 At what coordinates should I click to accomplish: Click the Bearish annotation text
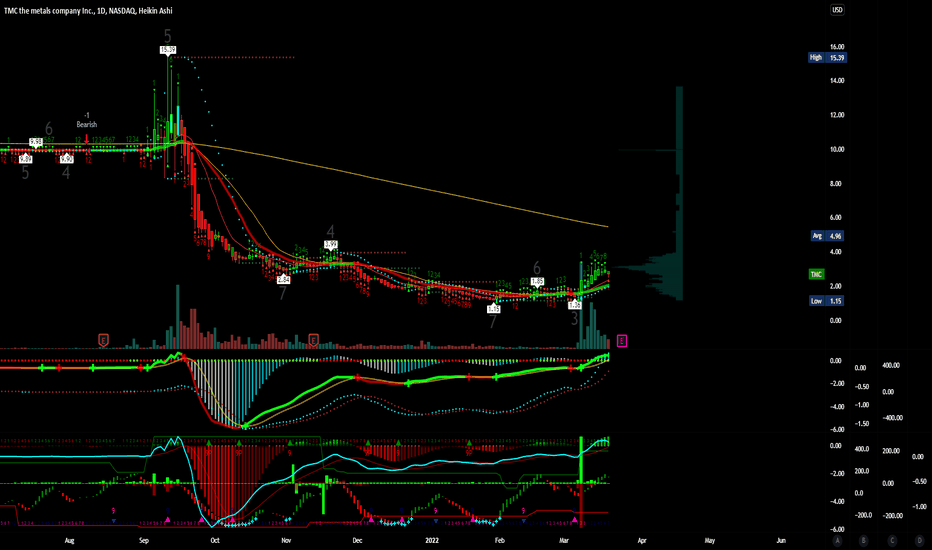(87, 125)
